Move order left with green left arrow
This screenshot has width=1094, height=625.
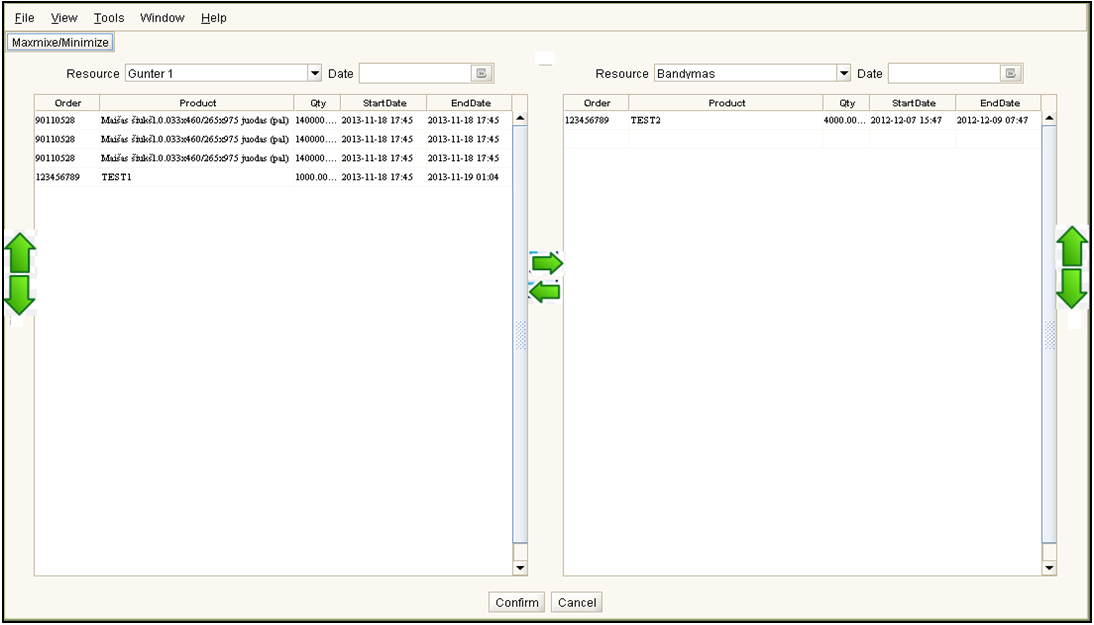point(544,292)
